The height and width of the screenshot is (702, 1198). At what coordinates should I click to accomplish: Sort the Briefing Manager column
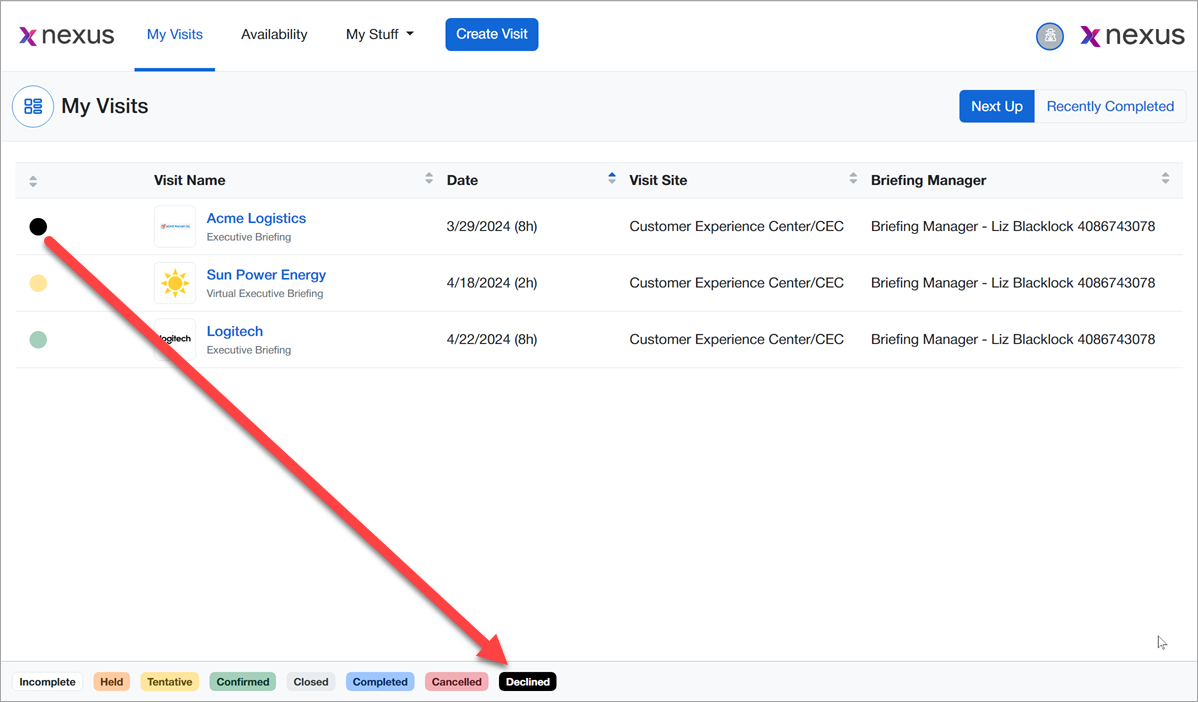click(1165, 178)
